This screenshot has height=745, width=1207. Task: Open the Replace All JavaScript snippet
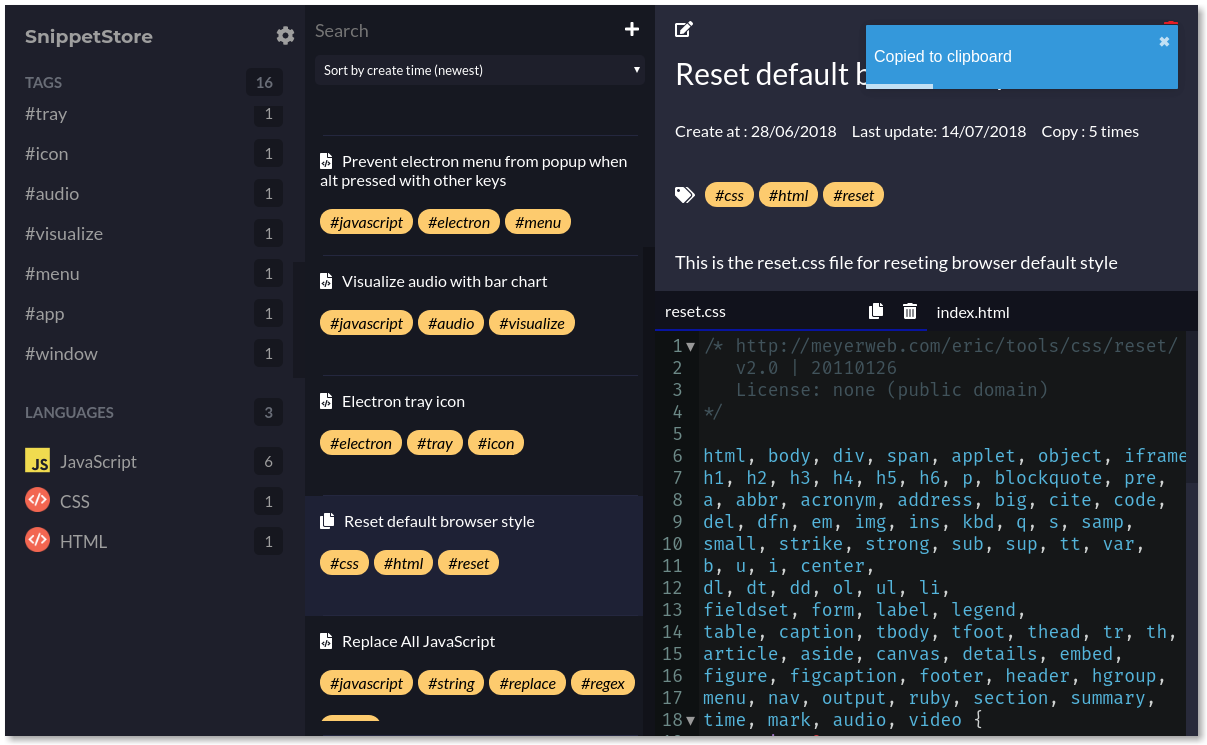click(x=419, y=641)
